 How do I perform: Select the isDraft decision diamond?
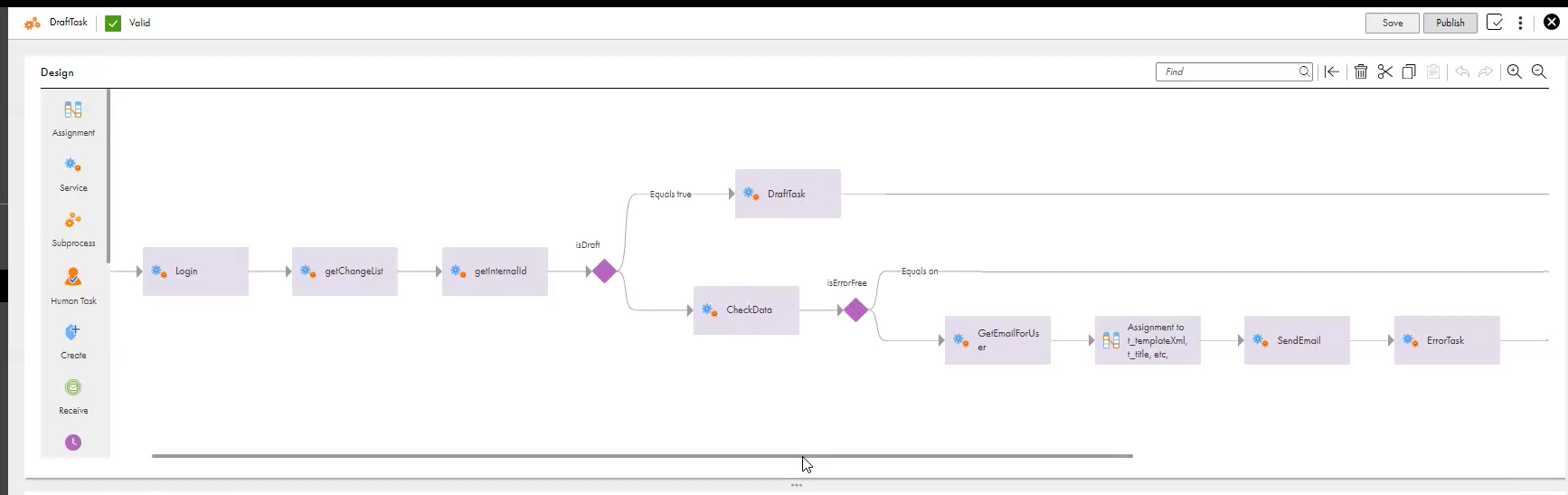point(605,271)
